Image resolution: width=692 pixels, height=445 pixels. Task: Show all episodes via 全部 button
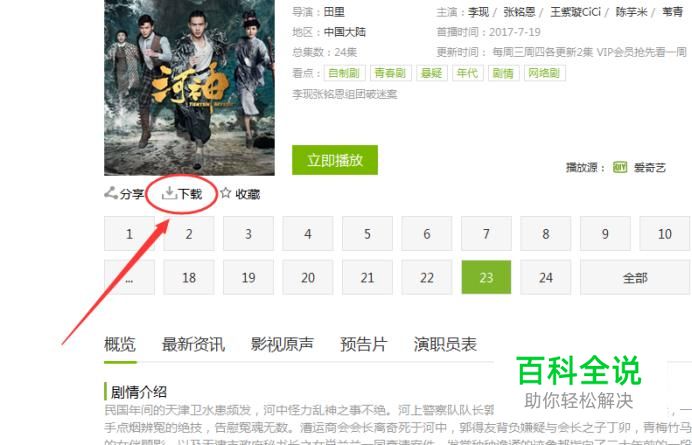click(x=636, y=277)
